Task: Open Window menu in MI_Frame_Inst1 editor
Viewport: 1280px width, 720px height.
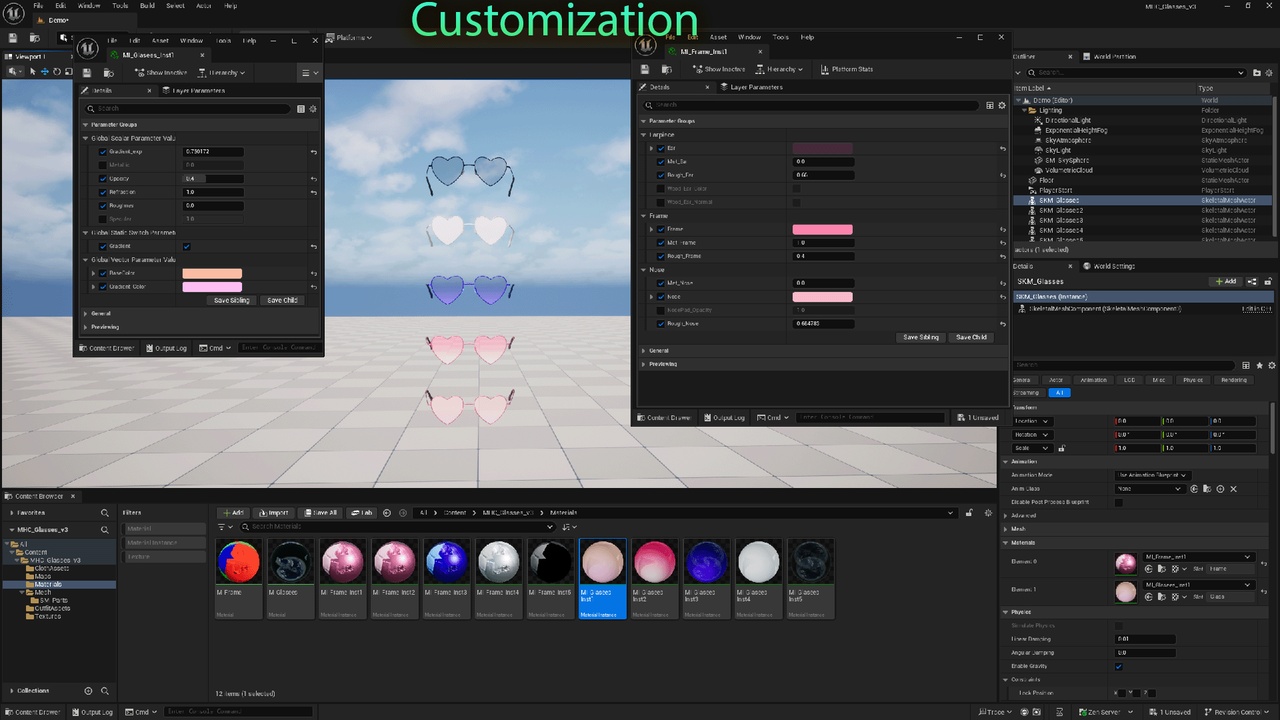Action: (x=749, y=37)
